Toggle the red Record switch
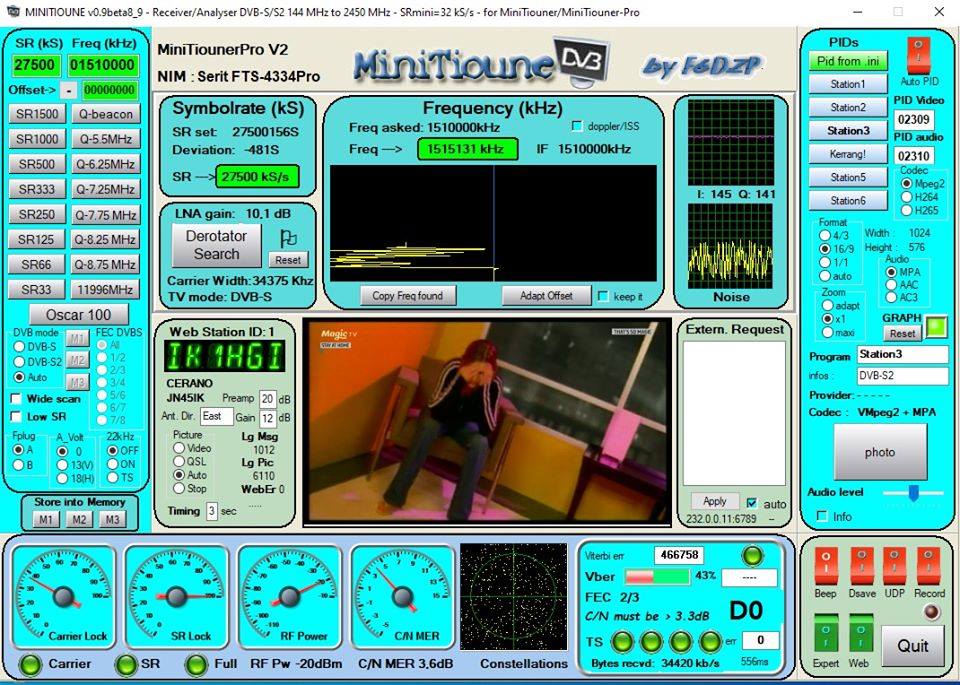Viewport: 960px width, 685px height. 928,566
